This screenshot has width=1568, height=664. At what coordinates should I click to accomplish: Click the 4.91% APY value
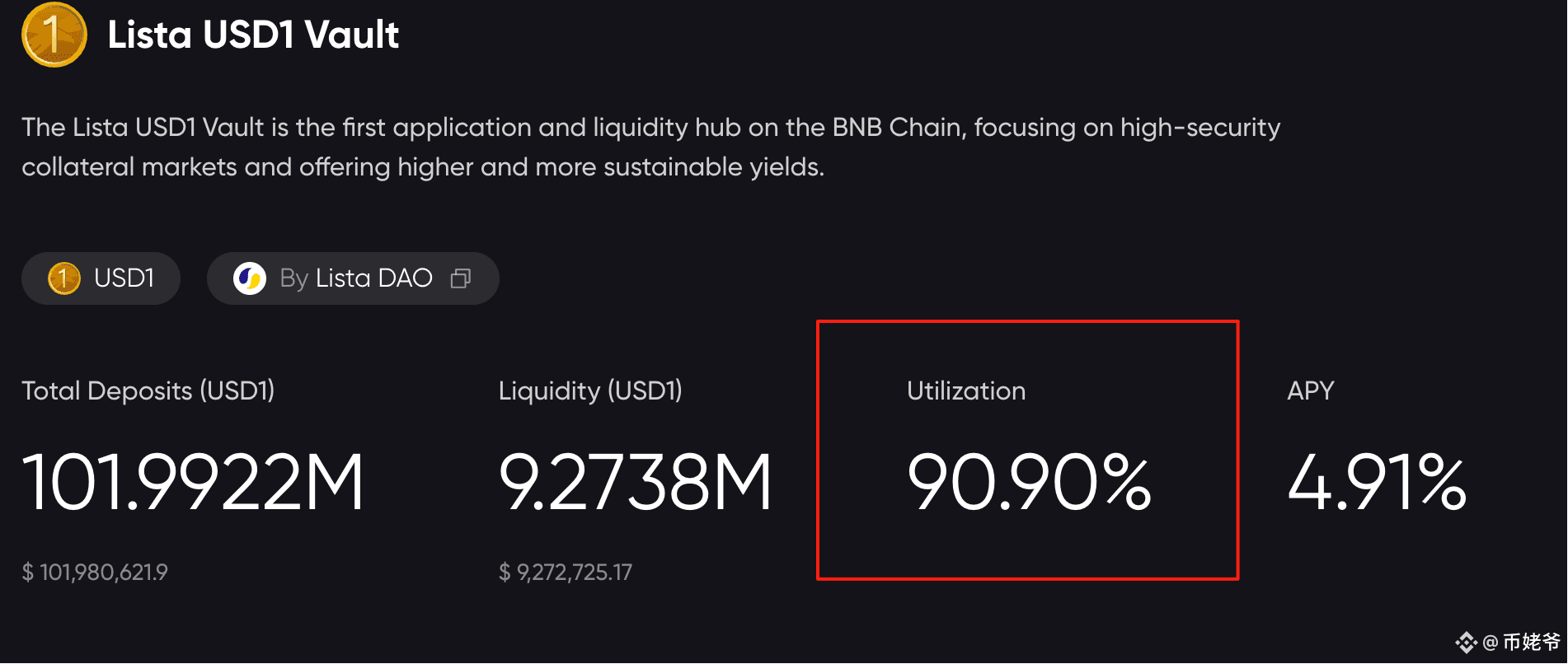click(1377, 482)
